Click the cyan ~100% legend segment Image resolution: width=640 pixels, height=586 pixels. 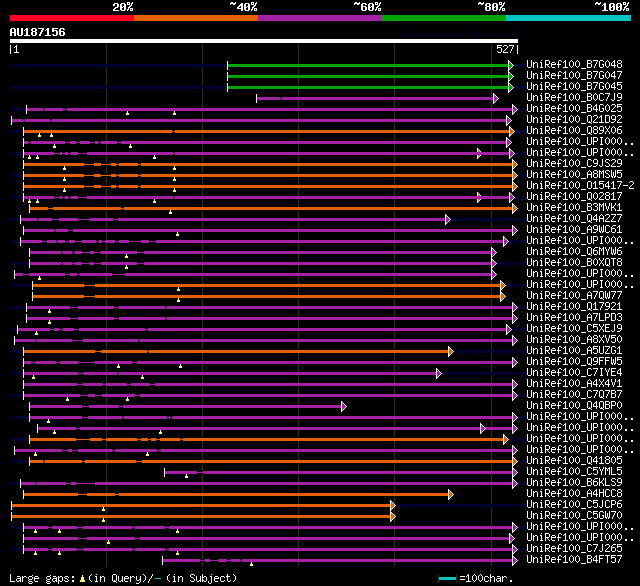pos(569,18)
